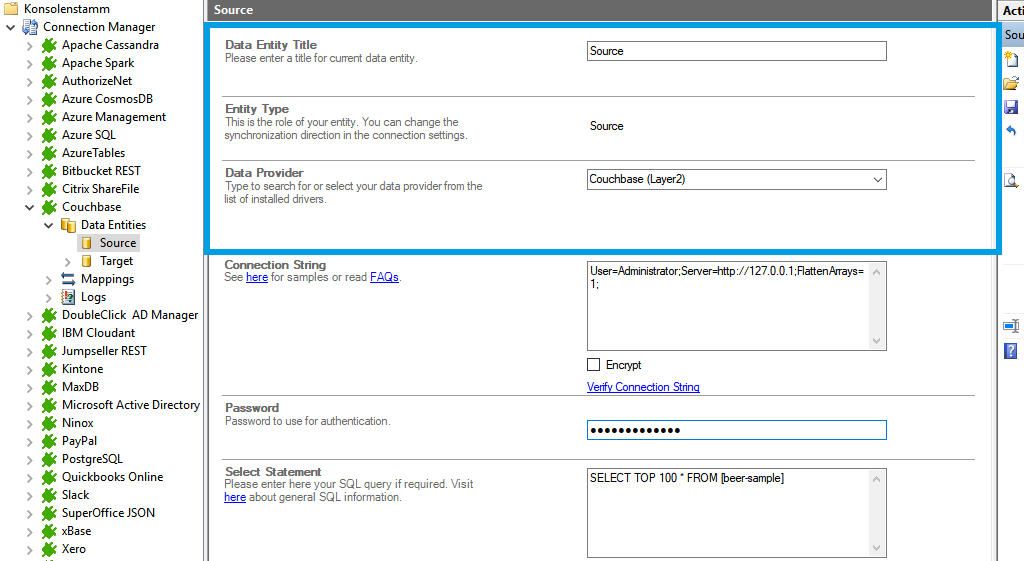The image size is (1024, 561).
Task: Select PostgreSQL connection in the tree
Action: (91, 459)
